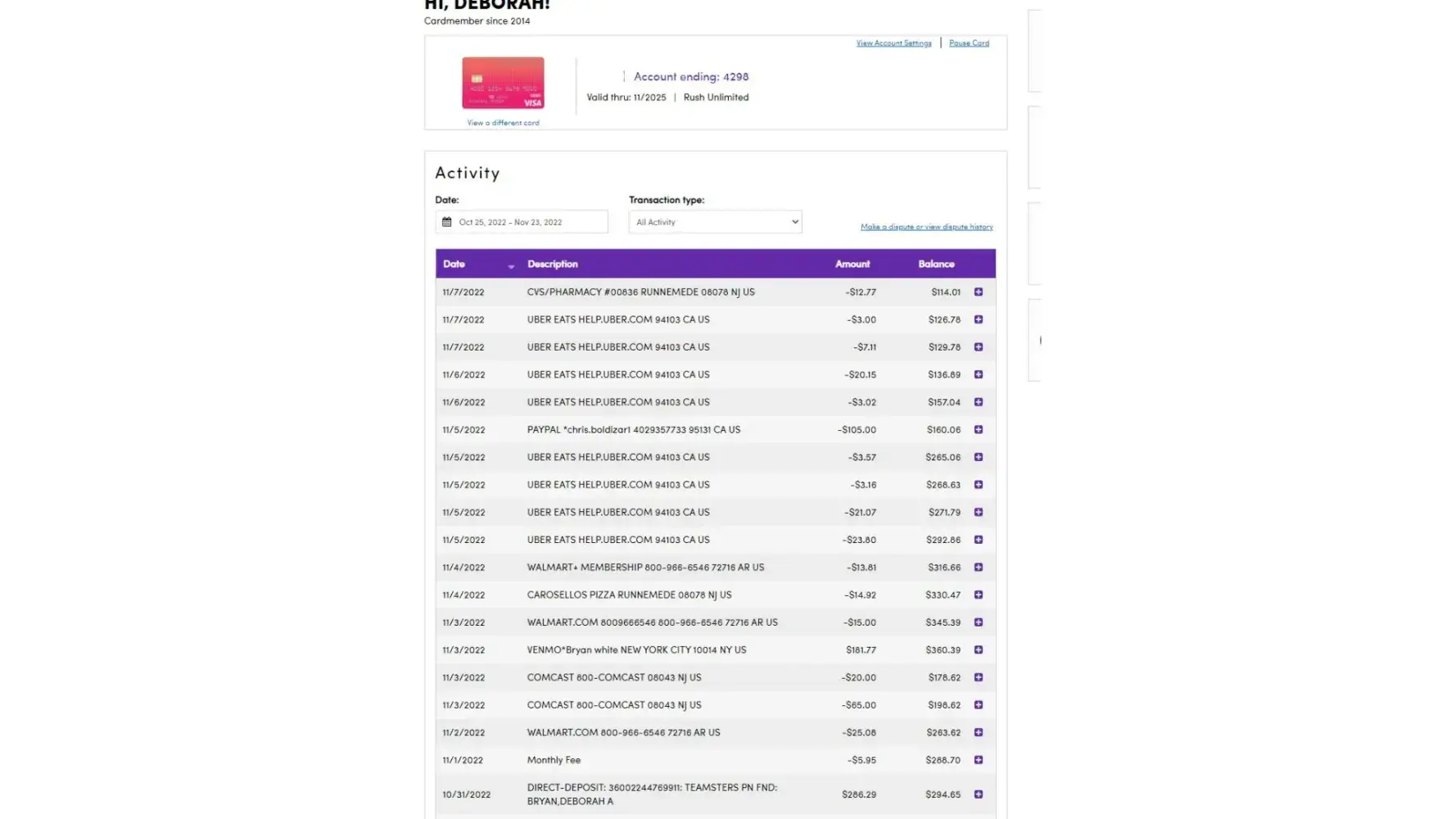Open the Transaction type dropdown

[x=715, y=222]
